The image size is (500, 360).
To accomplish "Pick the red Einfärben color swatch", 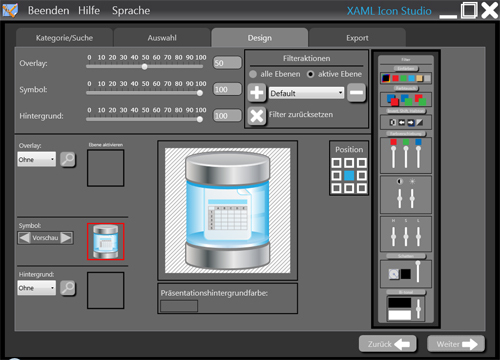I will (x=395, y=78).
